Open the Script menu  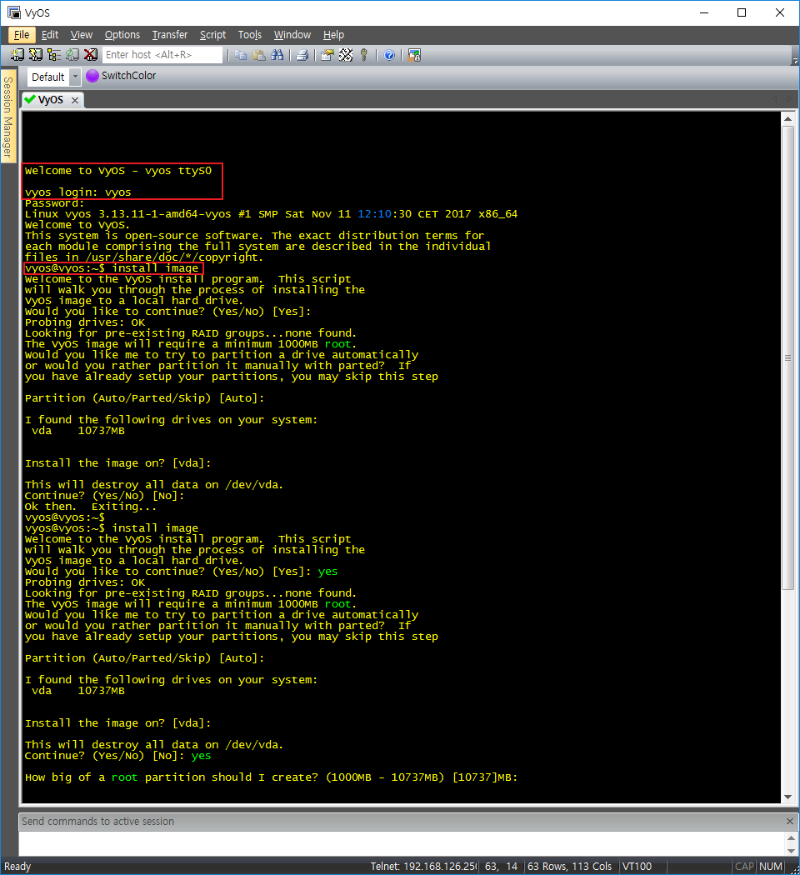pos(212,35)
